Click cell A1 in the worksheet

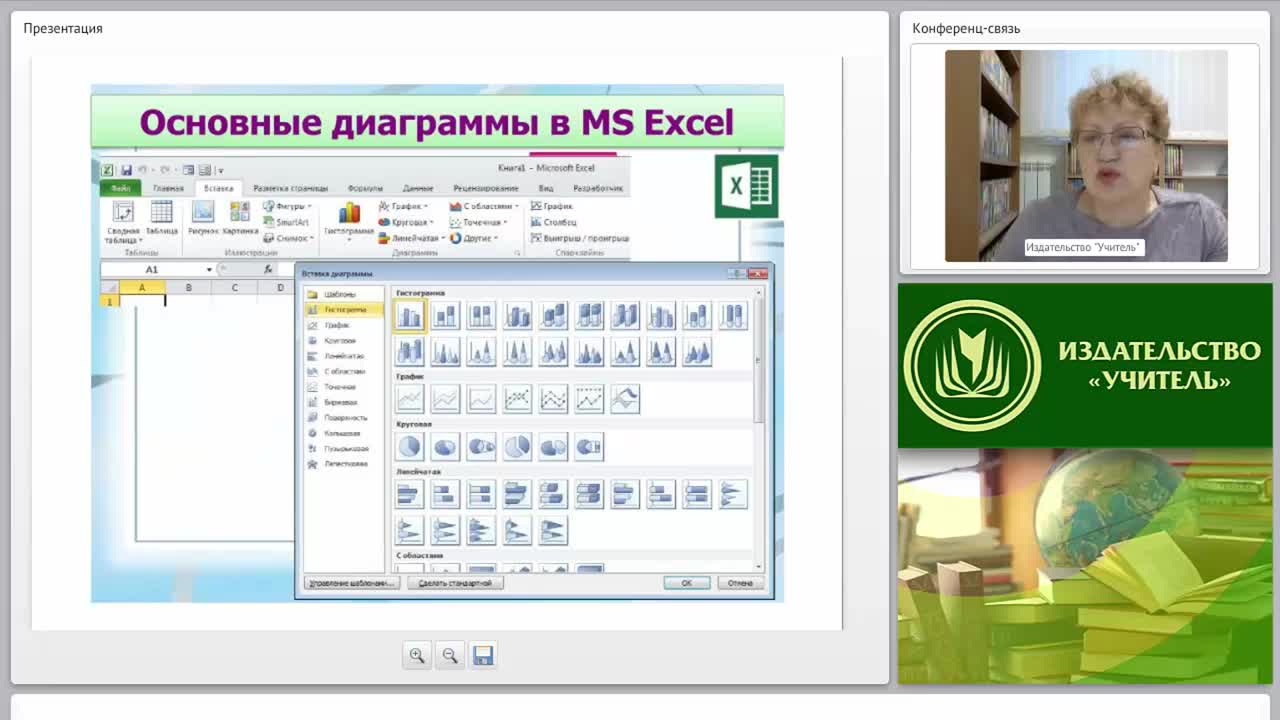[142, 300]
